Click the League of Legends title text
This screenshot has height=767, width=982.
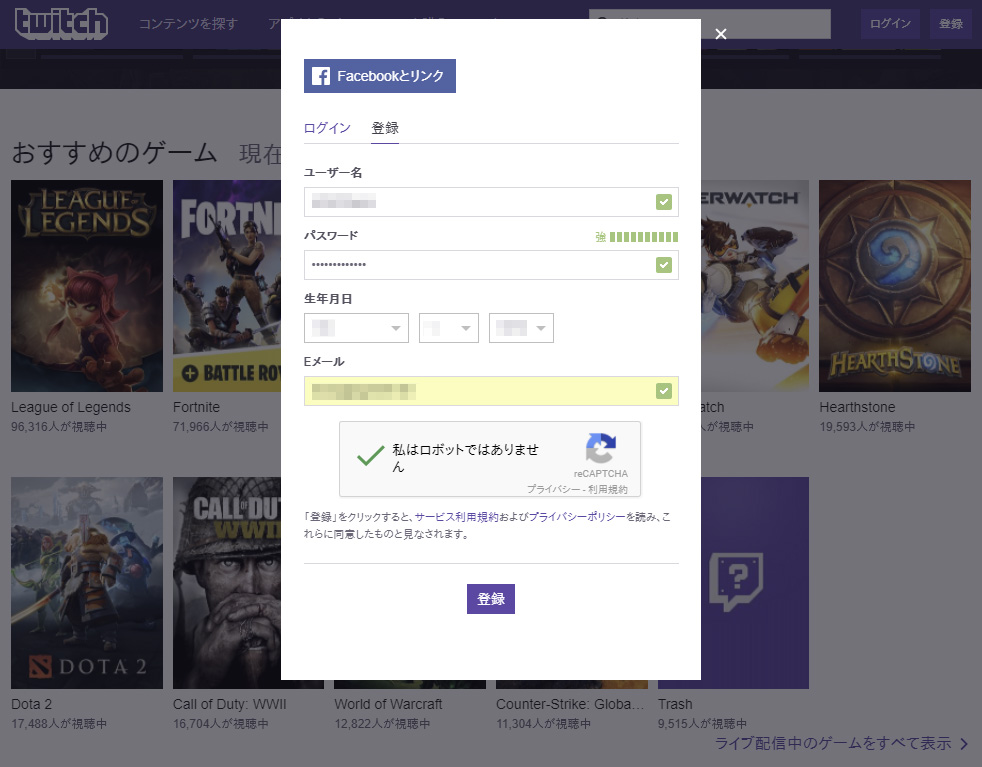pos(71,407)
